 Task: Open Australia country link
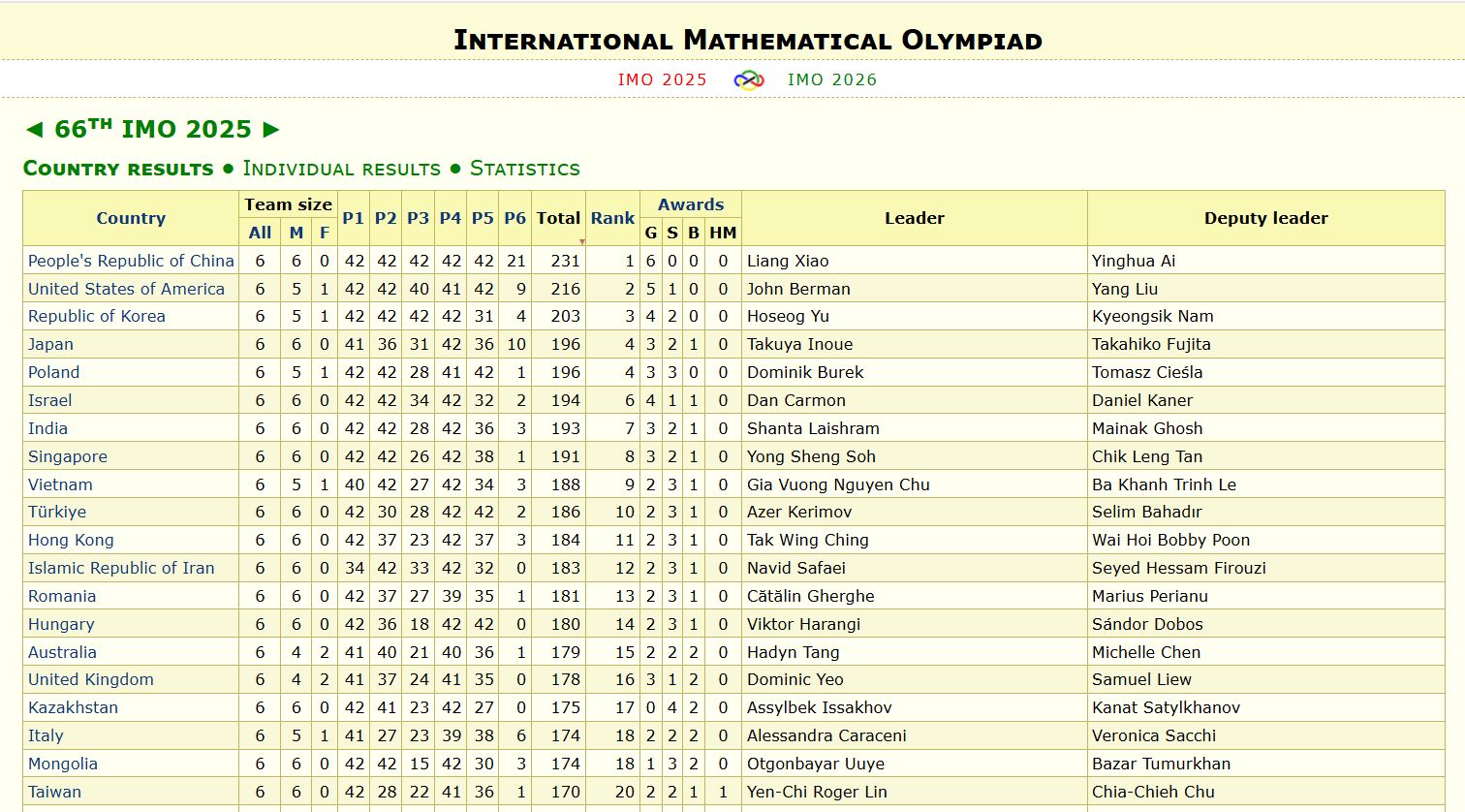click(62, 652)
